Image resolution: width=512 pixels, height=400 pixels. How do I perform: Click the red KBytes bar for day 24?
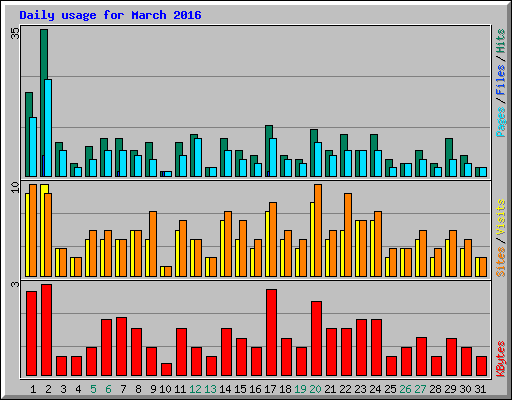coord(376,347)
